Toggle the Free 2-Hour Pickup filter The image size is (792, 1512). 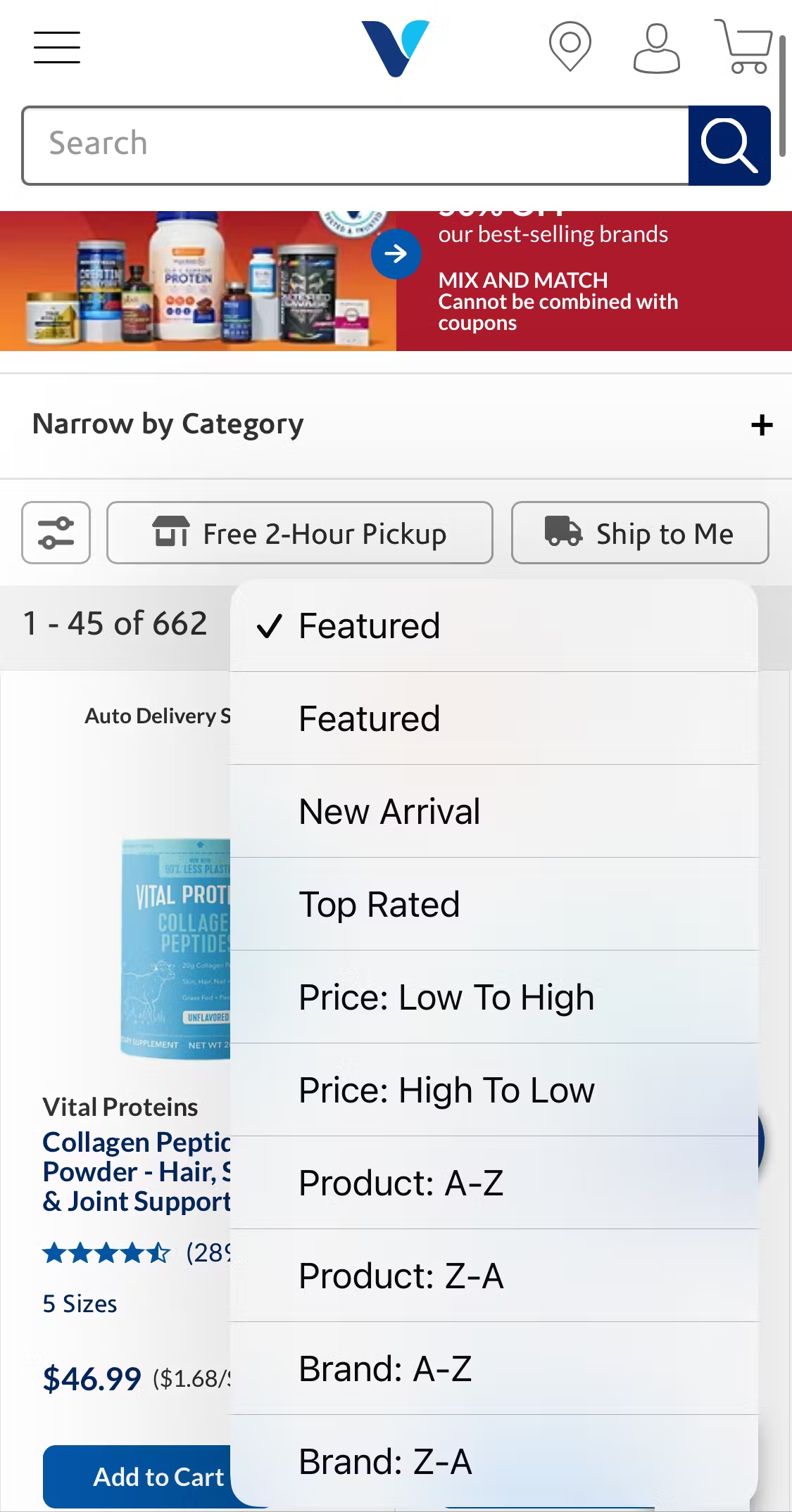click(x=299, y=533)
